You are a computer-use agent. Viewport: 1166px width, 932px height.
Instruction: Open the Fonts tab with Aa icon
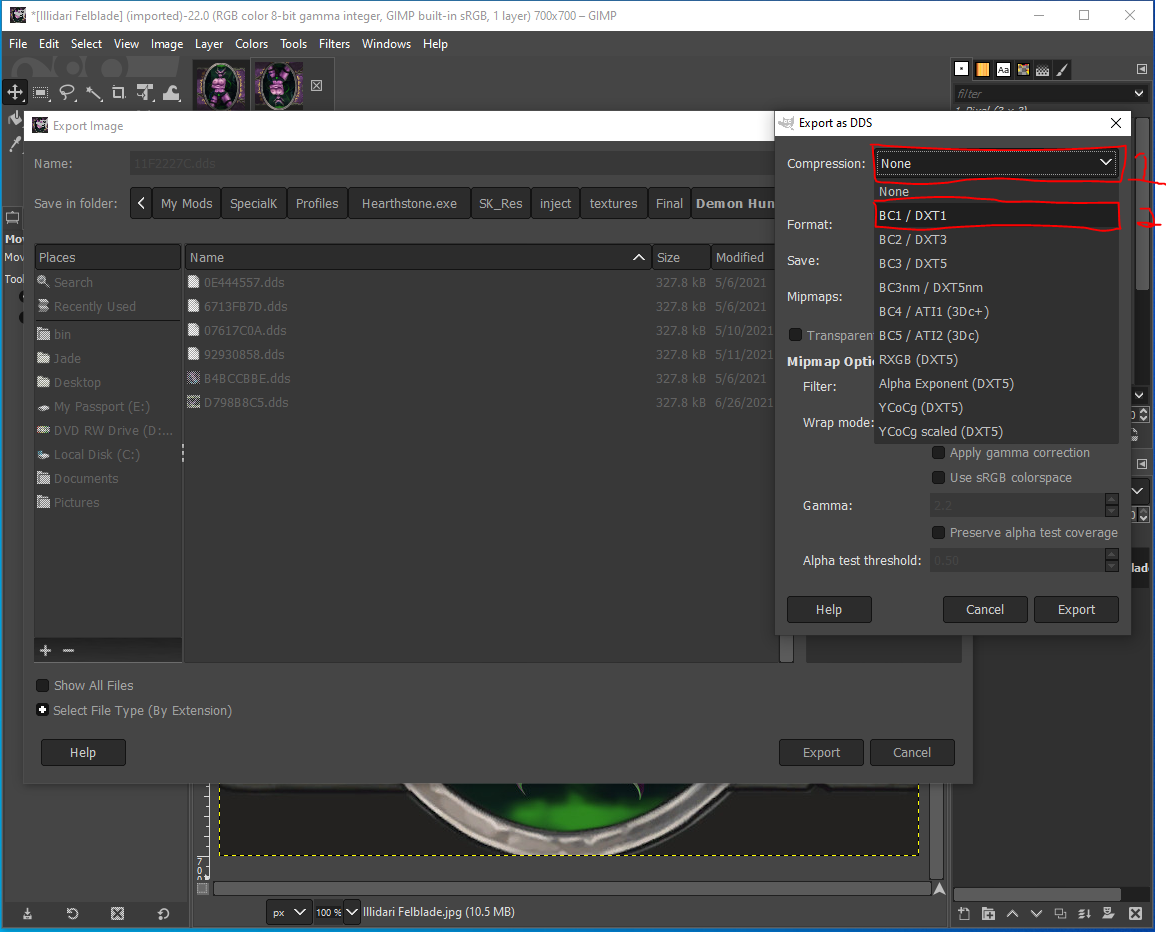(1002, 69)
